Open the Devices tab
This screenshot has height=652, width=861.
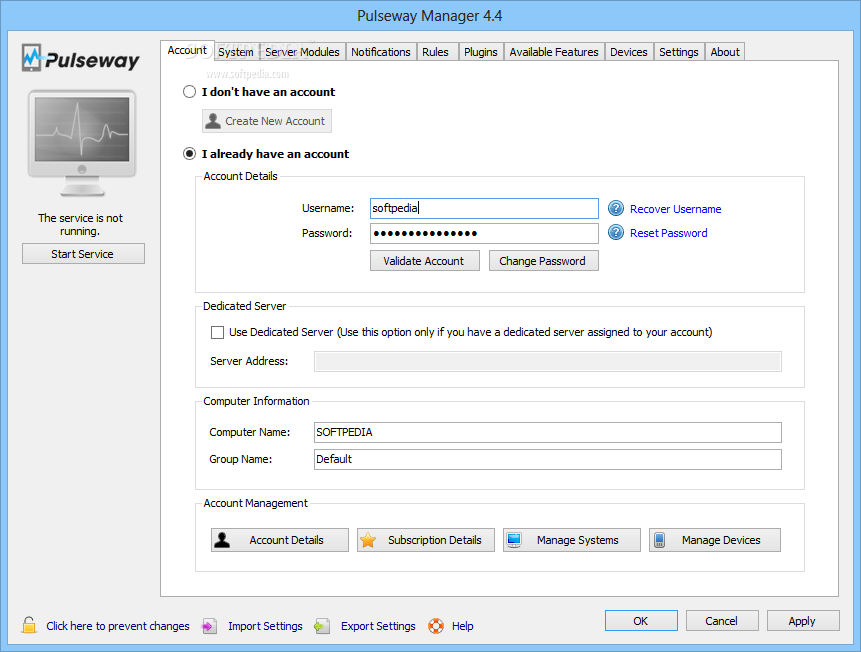[x=629, y=52]
